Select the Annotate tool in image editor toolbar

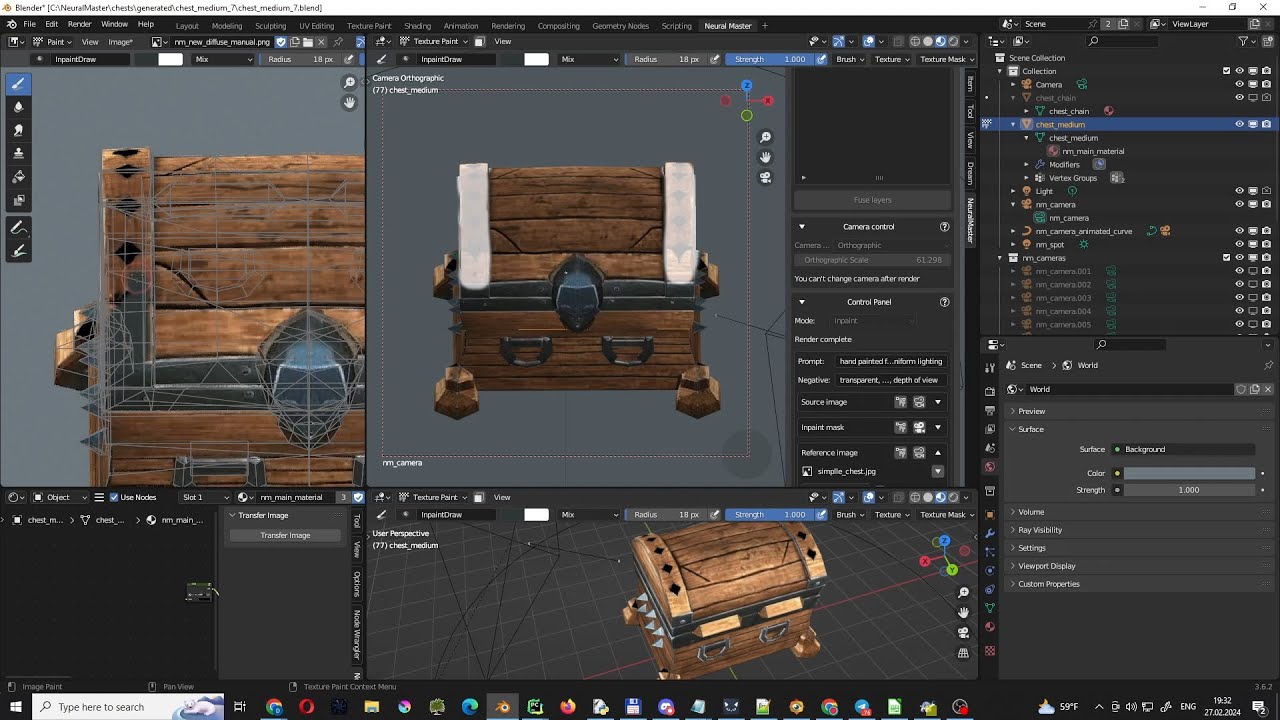18,229
